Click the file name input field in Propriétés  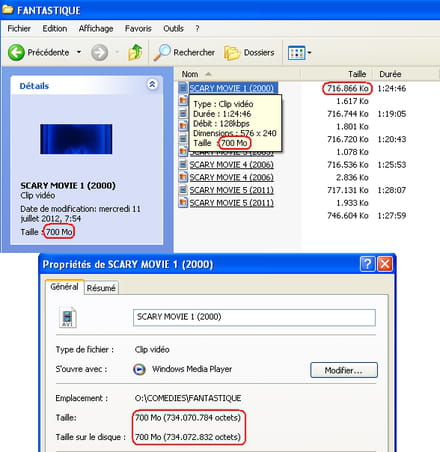tap(254, 317)
